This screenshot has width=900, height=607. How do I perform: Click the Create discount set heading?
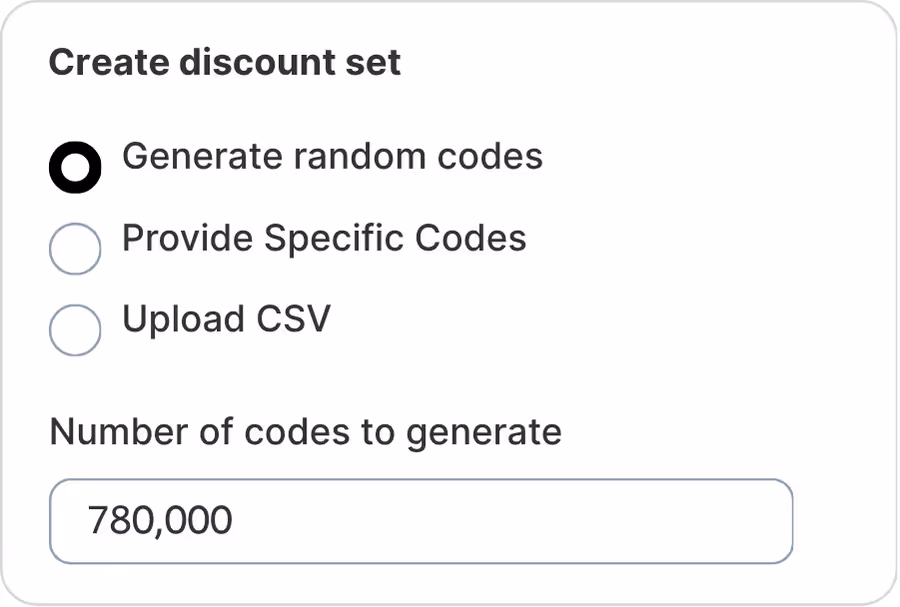pyautogui.click(x=226, y=62)
